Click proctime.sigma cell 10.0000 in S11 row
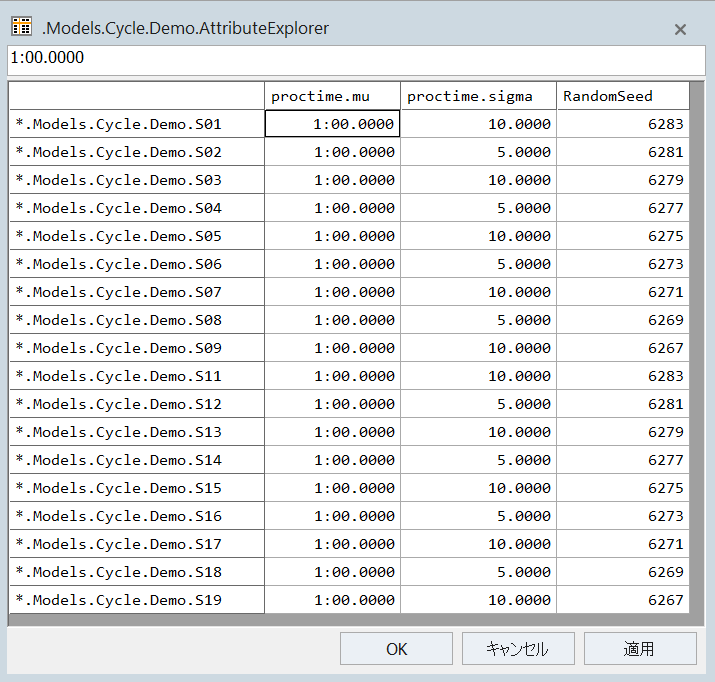Image resolution: width=715 pixels, height=682 pixels. tap(478, 376)
